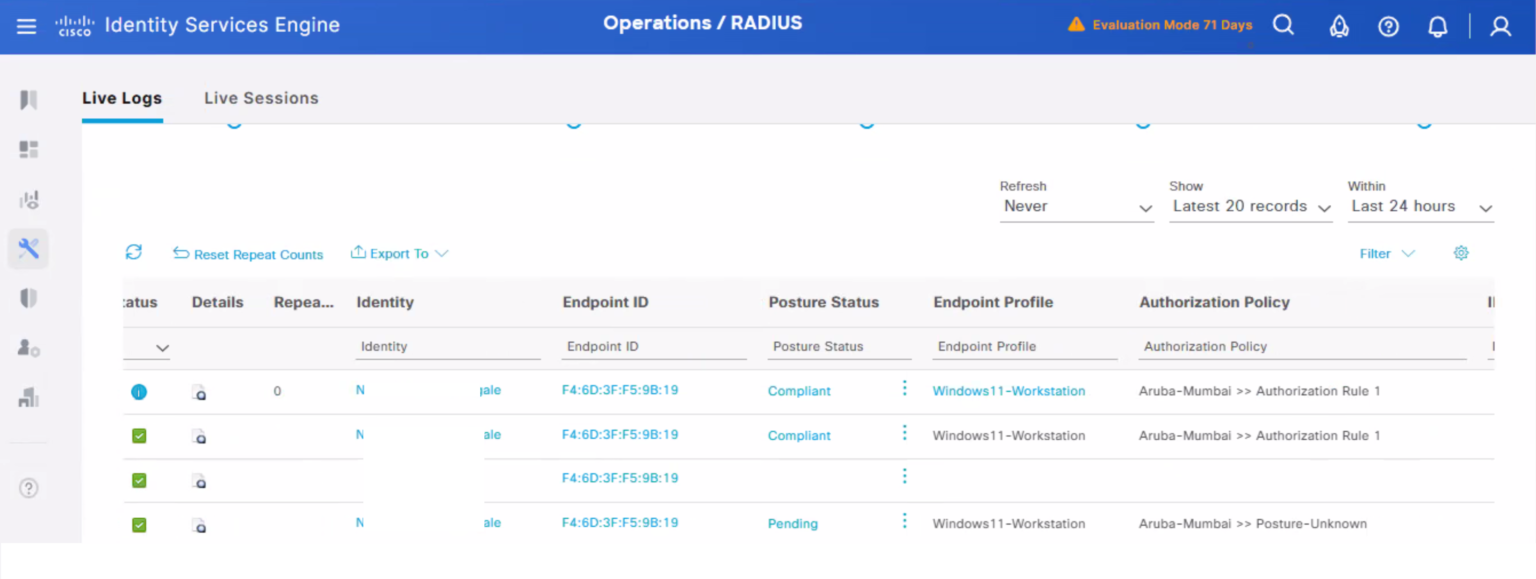Open the notifications bell
Screen dimensions: 1536x579
pyautogui.click(x=1437, y=26)
